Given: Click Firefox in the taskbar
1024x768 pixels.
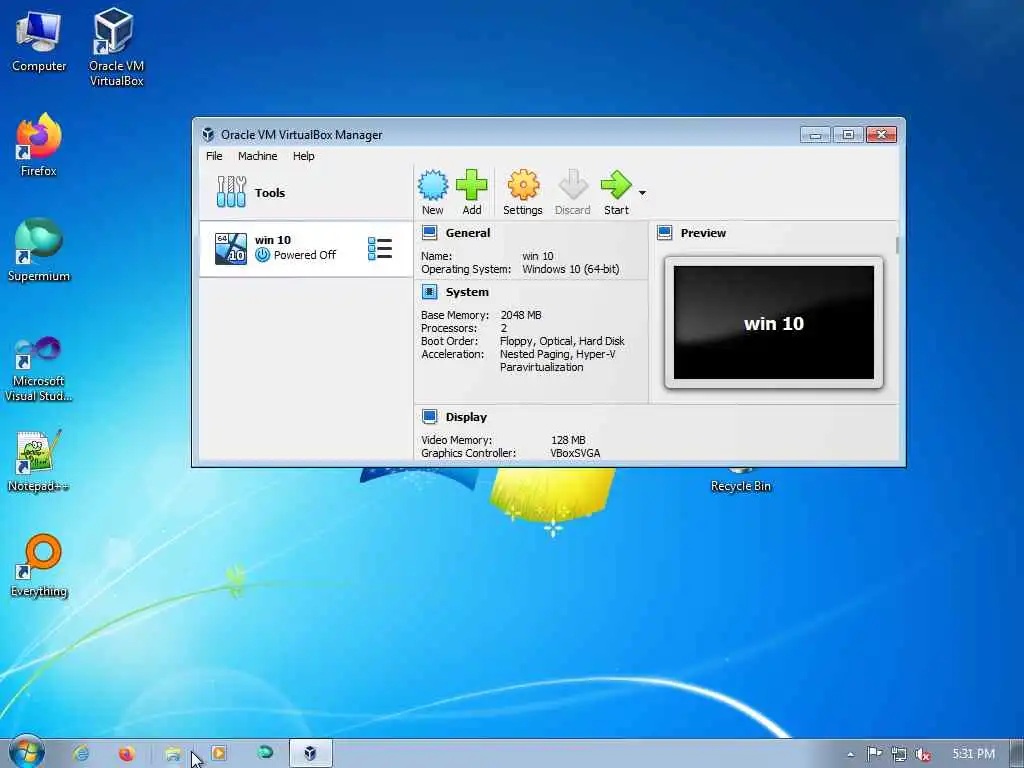Looking at the screenshot, I should point(127,754).
